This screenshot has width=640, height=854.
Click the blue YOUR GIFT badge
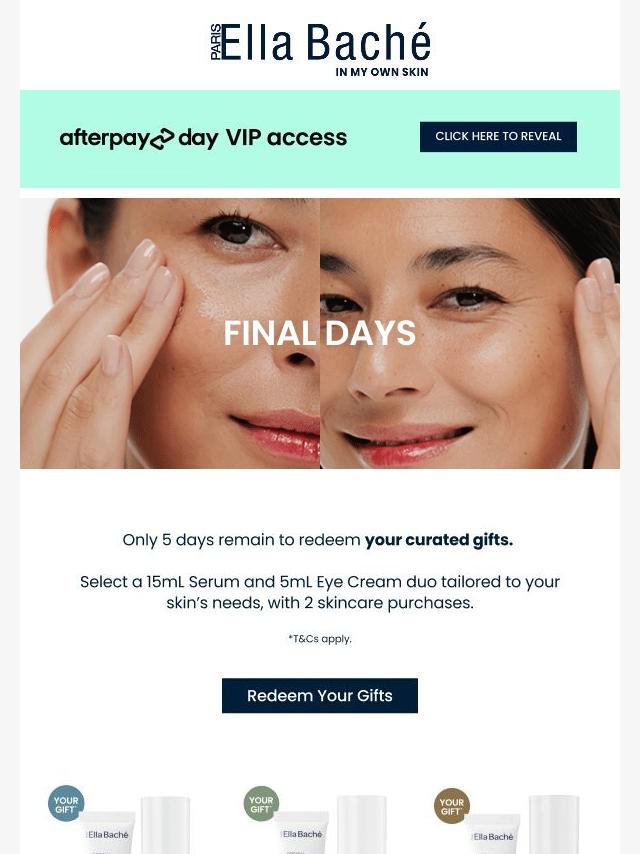pyautogui.click(x=66, y=803)
